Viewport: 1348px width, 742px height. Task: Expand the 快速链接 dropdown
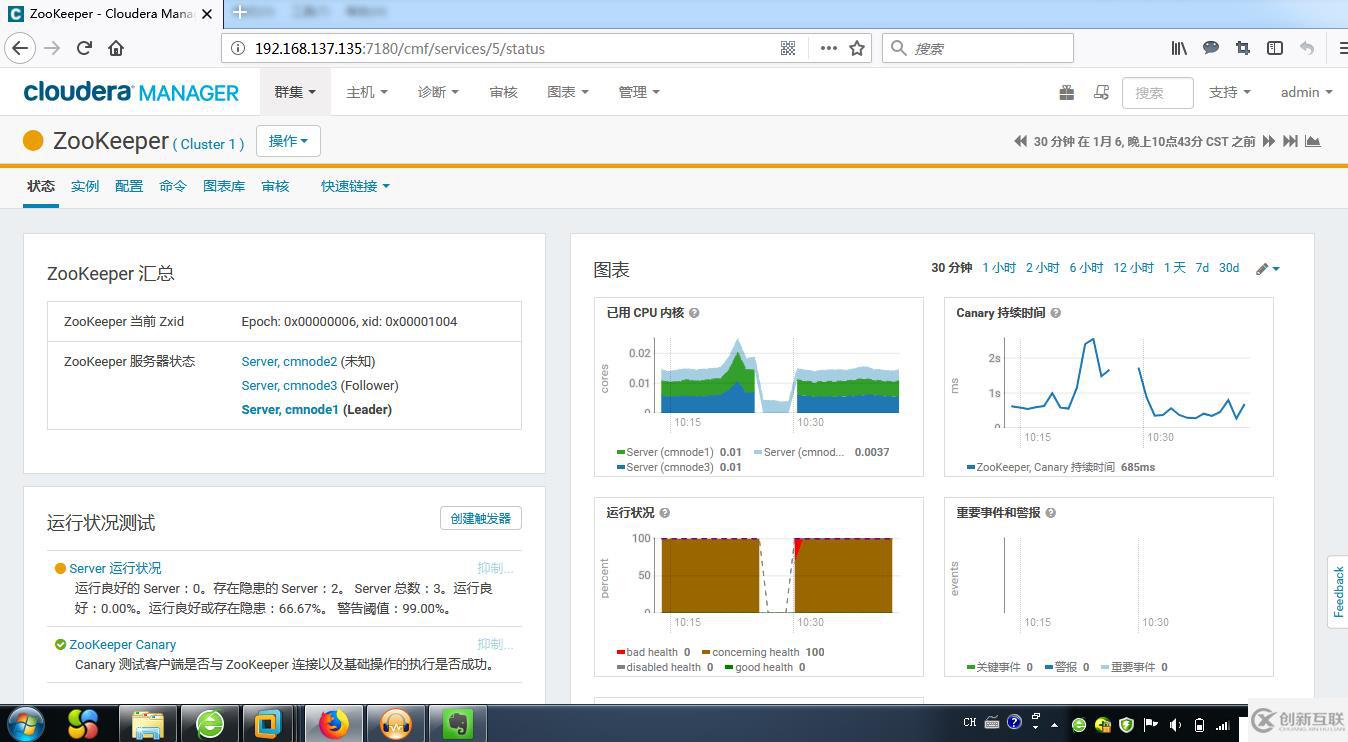355,186
